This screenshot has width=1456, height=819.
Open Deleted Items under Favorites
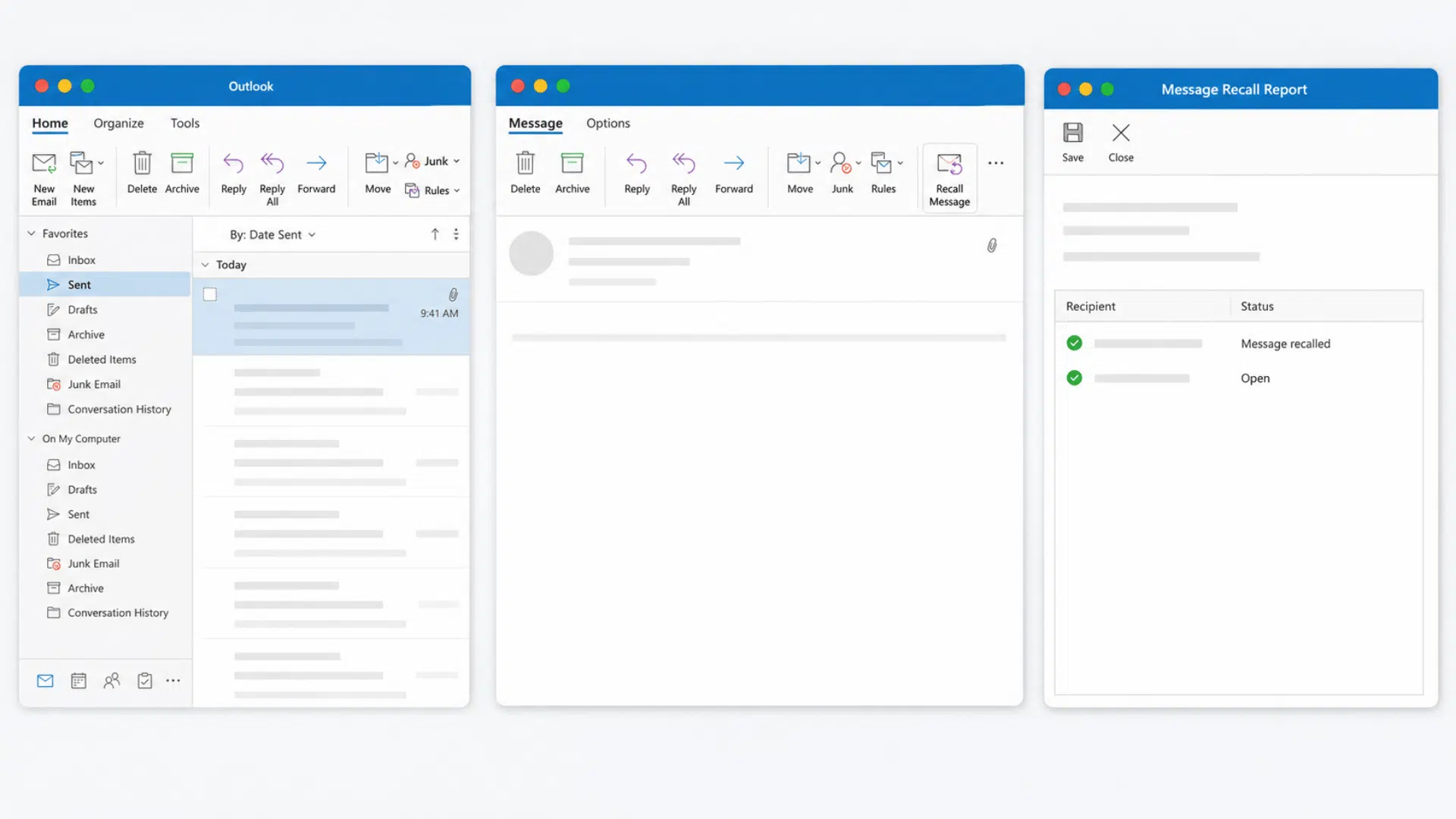click(105, 359)
